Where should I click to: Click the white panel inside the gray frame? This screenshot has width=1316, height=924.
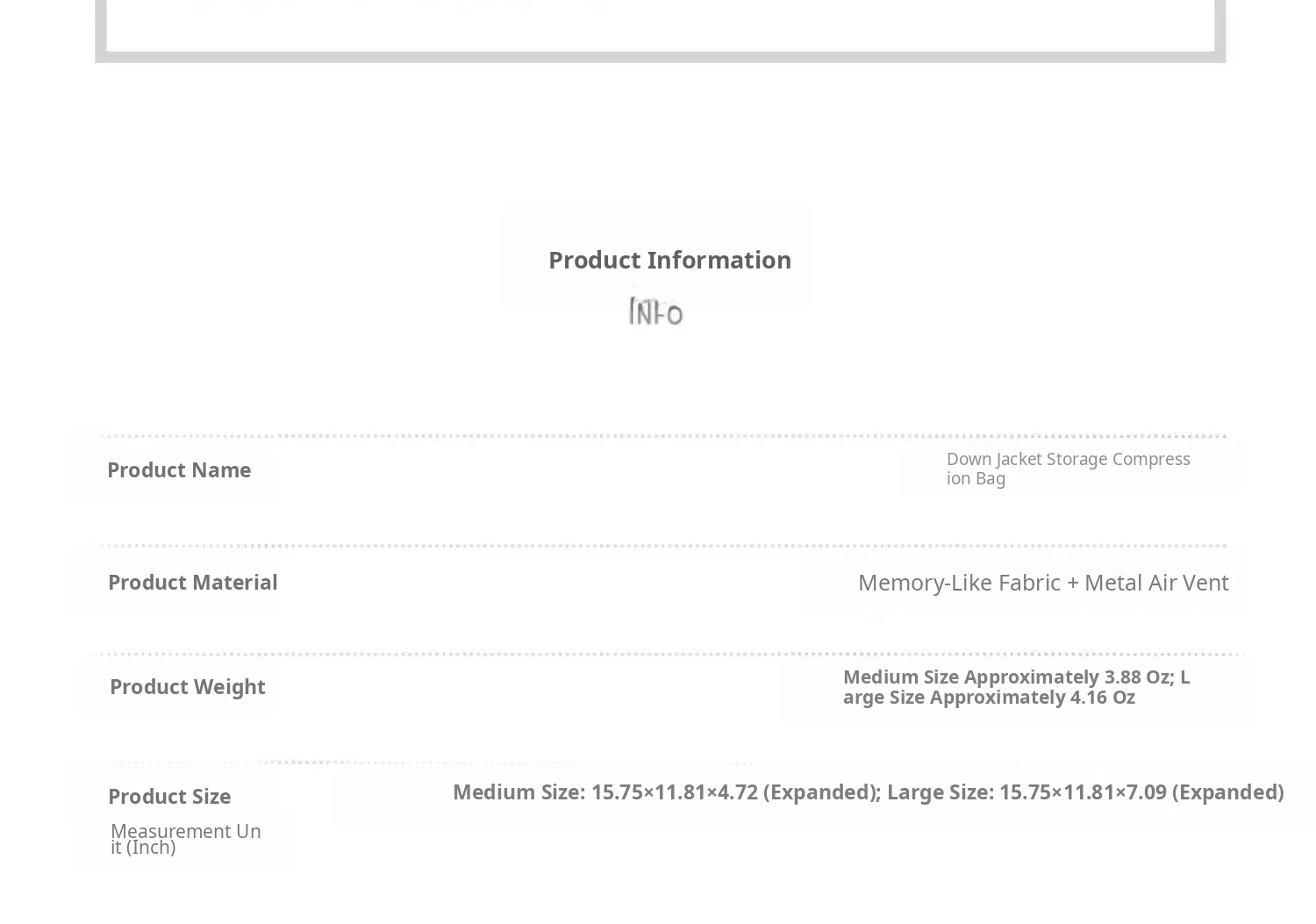(x=660, y=25)
